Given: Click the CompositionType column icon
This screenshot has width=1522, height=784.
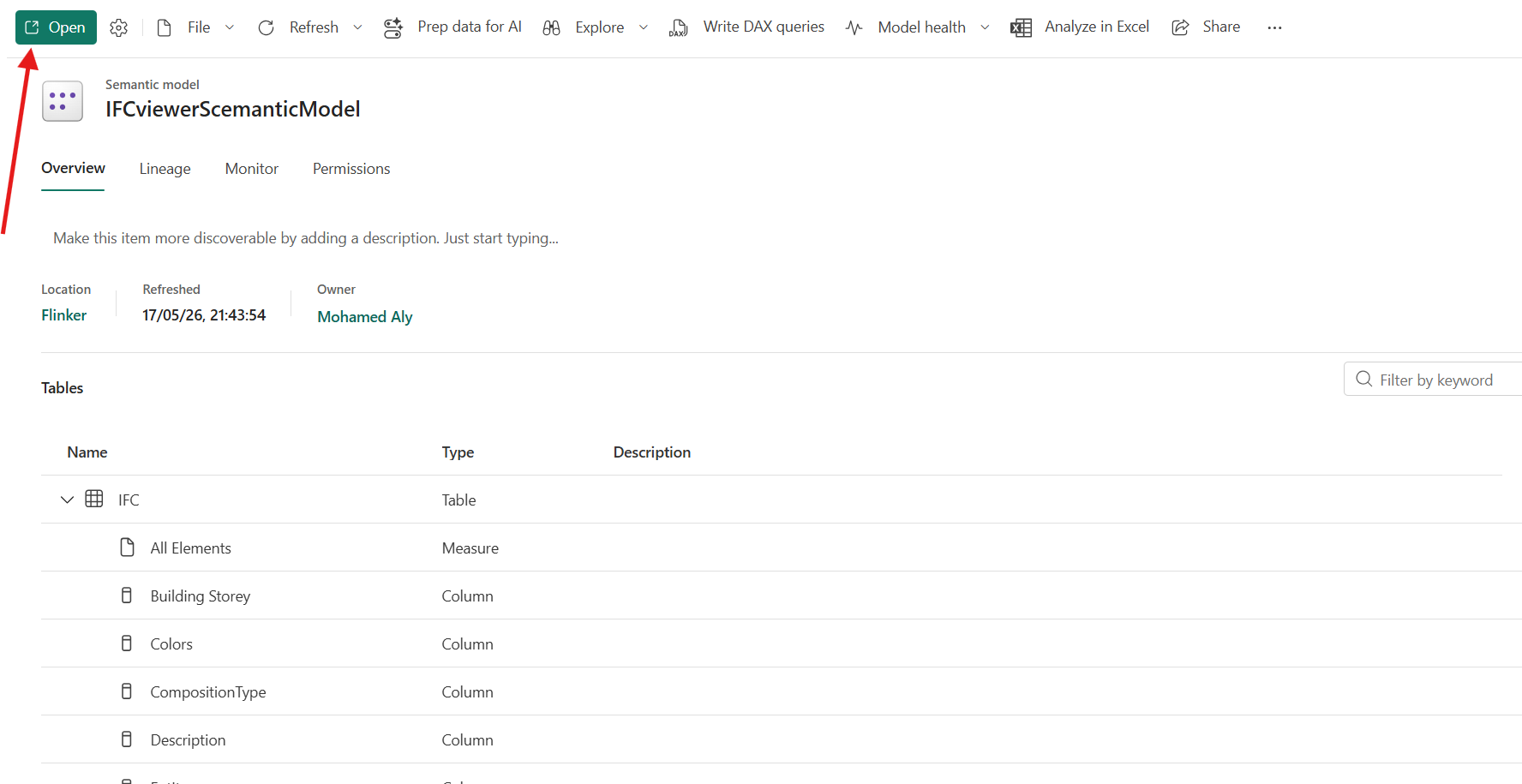Looking at the screenshot, I should pos(127,691).
